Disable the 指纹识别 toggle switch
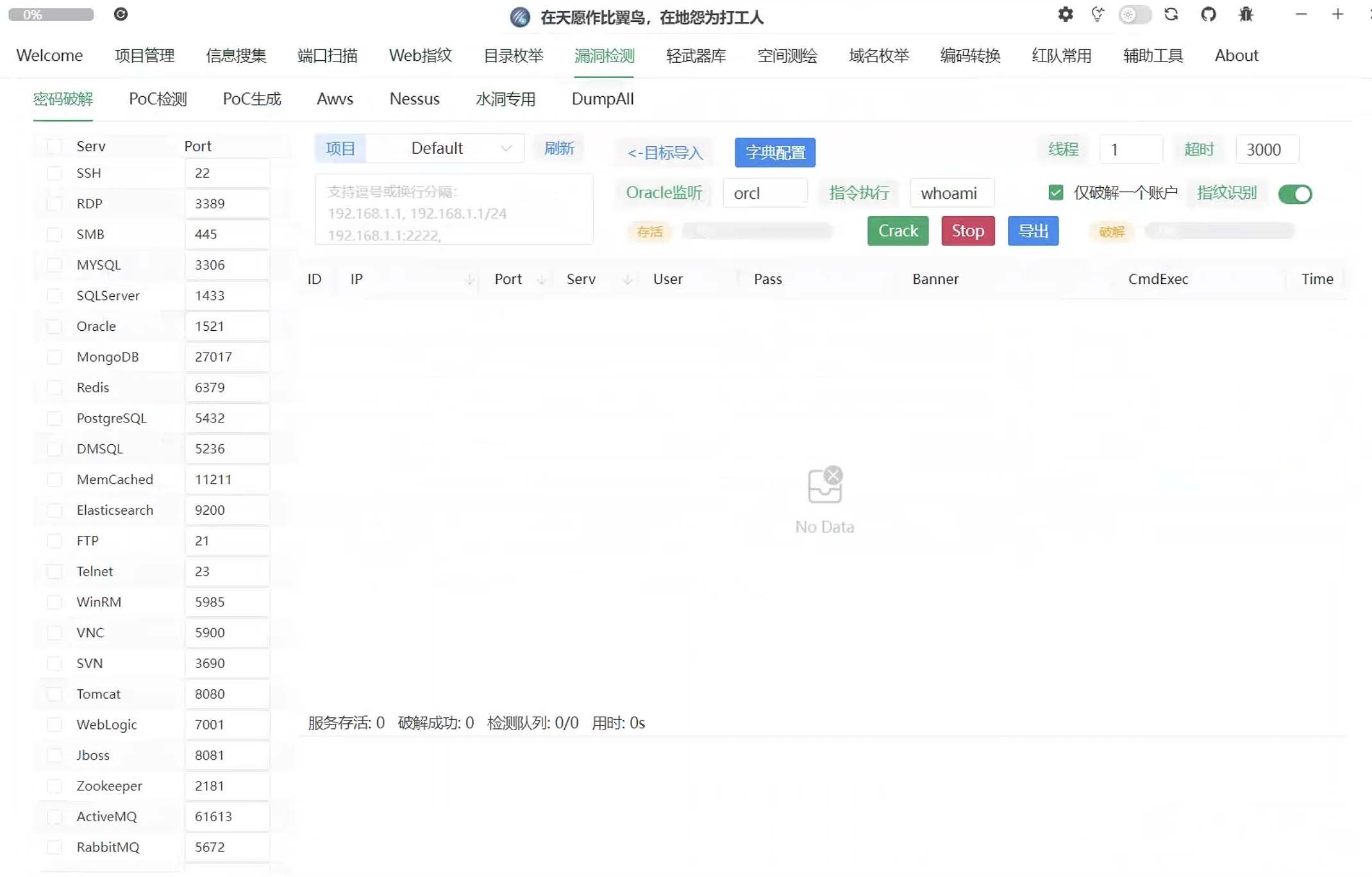Viewport: 1372px width, 877px height. point(1294,194)
